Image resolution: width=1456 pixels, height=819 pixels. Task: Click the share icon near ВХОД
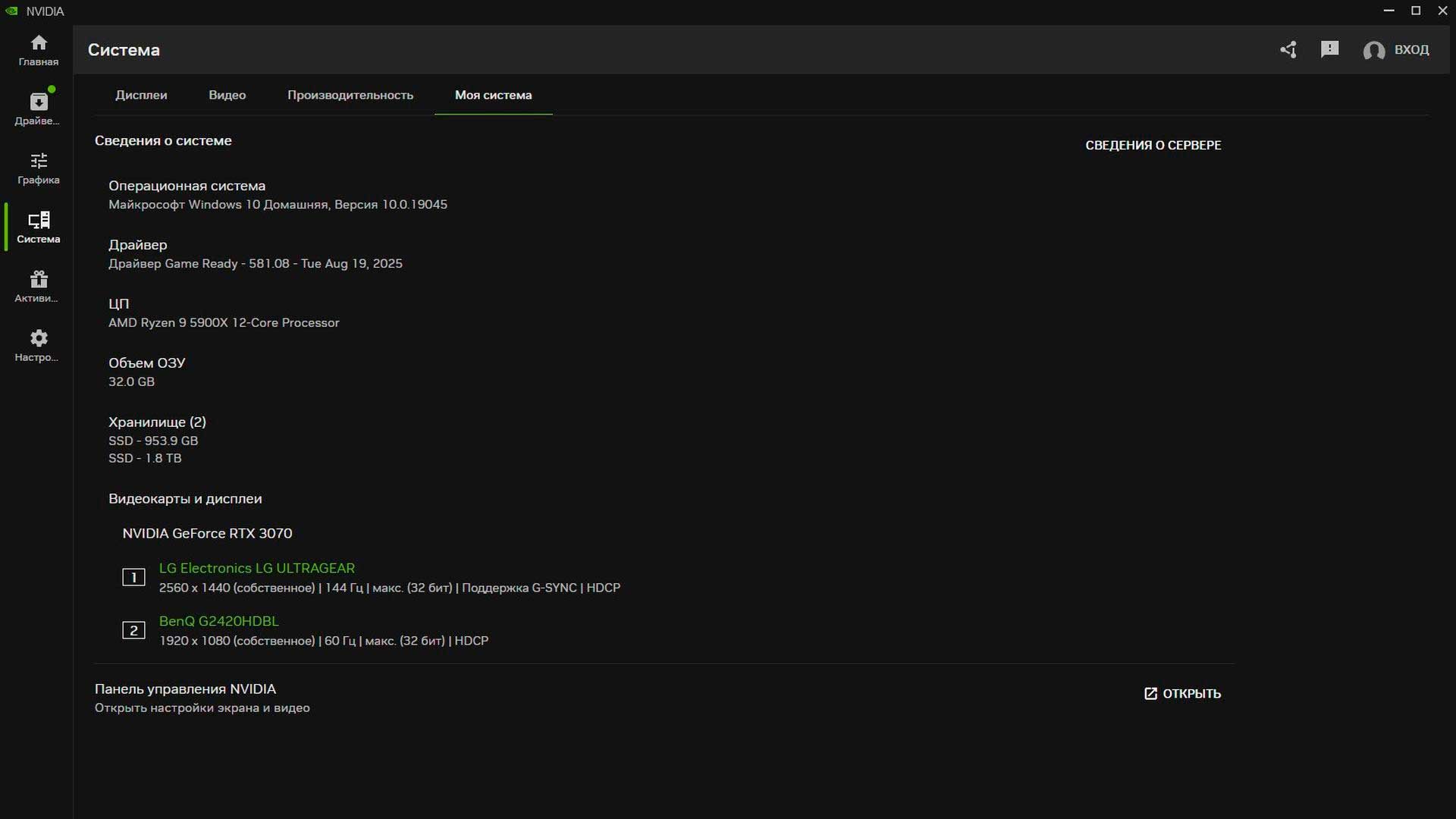point(1288,49)
